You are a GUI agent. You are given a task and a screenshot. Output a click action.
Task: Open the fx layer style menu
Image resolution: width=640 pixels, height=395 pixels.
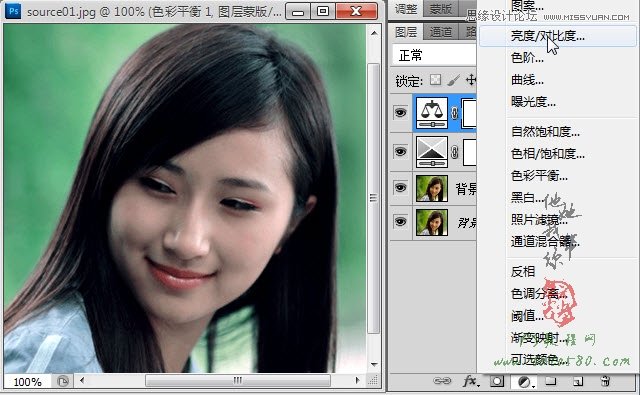click(471, 381)
